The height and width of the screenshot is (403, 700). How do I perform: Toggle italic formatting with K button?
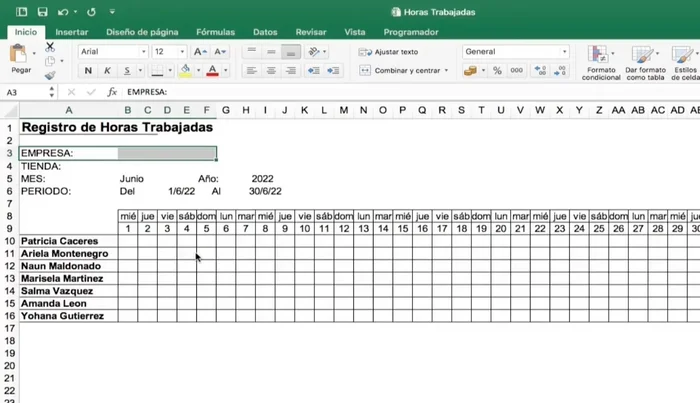tap(107, 71)
